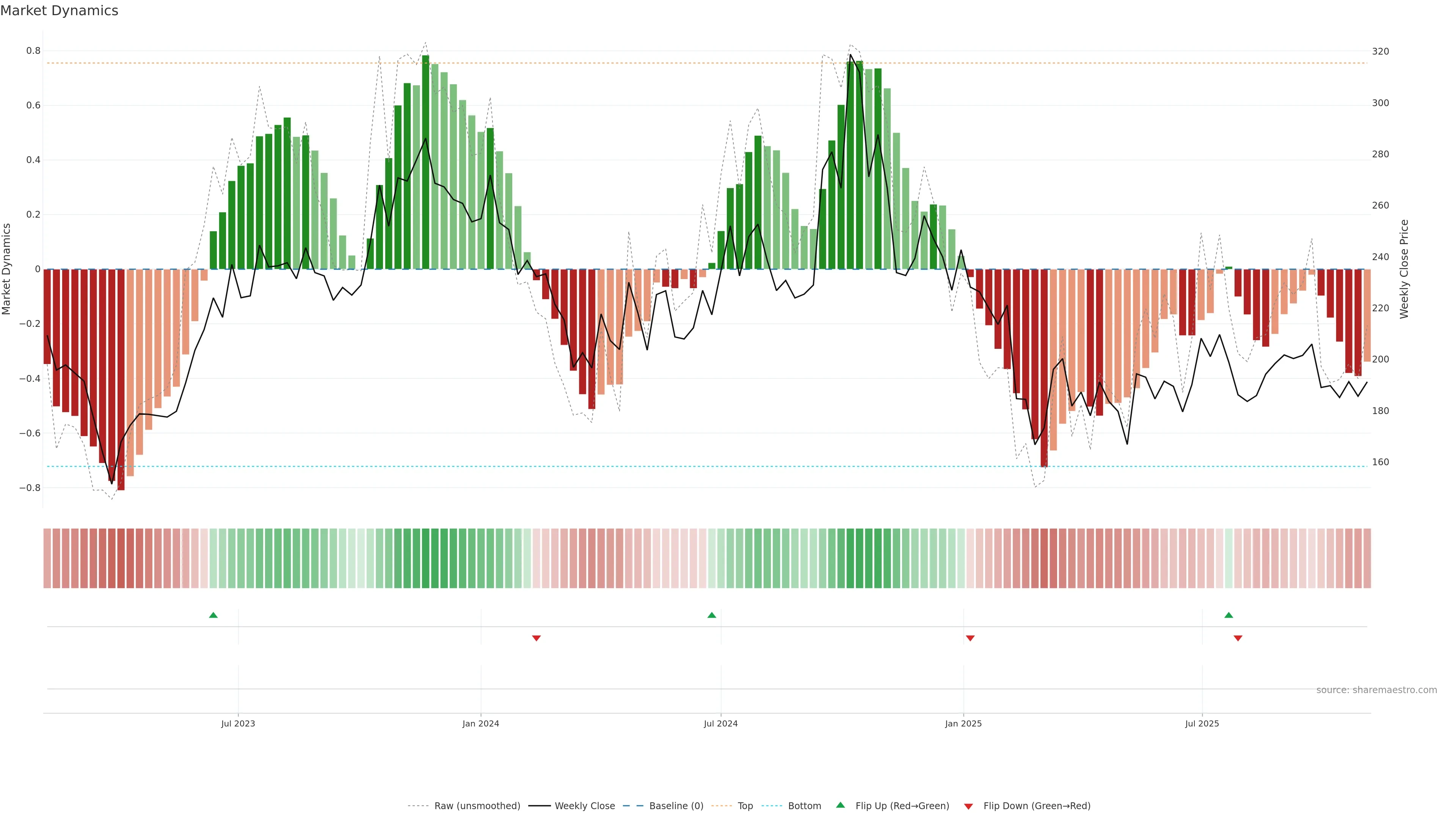Screen dimensions: 1456x819
Task: Click the Market Dynamics chart title
Action: tap(60, 11)
